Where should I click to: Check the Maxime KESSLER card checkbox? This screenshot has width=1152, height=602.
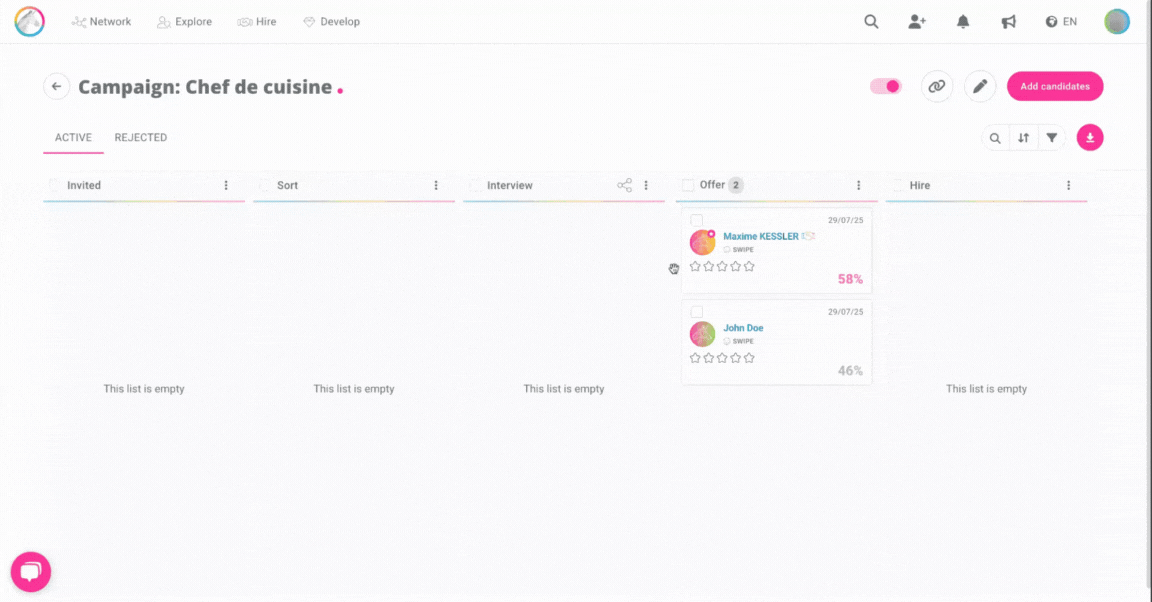pos(697,220)
